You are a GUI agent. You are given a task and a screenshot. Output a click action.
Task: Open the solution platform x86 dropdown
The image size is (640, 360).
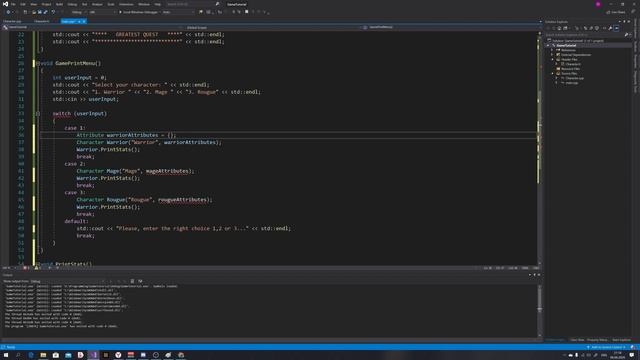pos(102,12)
